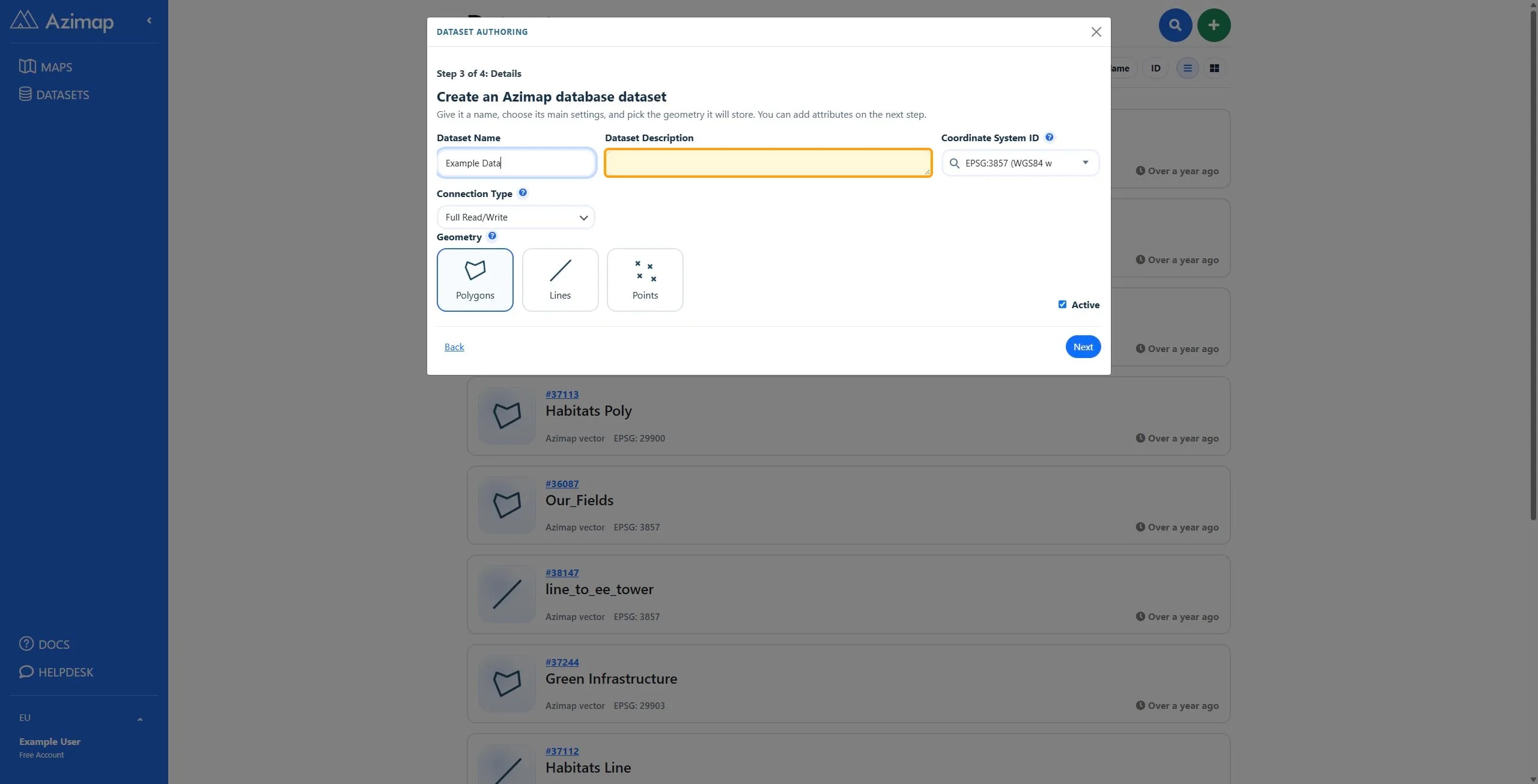
Task: Select Lines geometry
Action: [560, 280]
